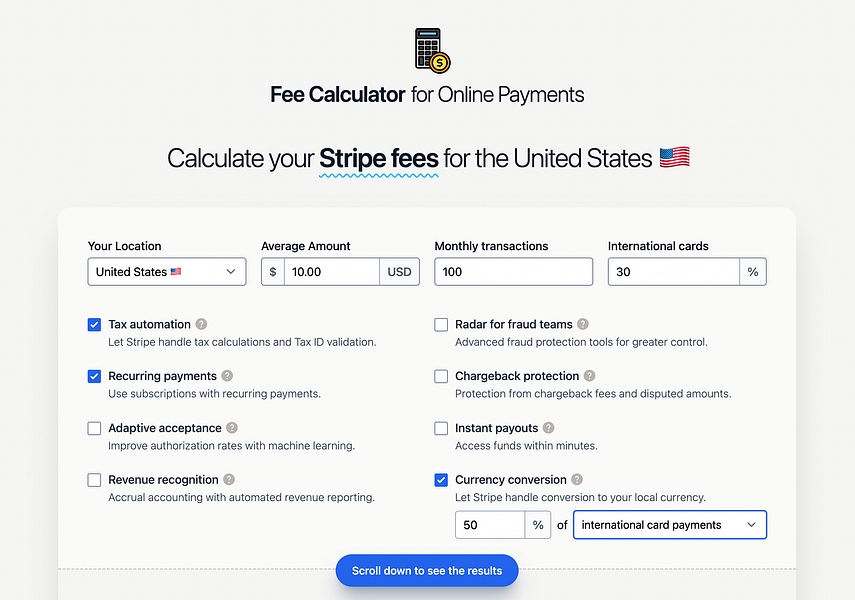
Task: Turn off Currency conversion
Action: [x=441, y=480]
